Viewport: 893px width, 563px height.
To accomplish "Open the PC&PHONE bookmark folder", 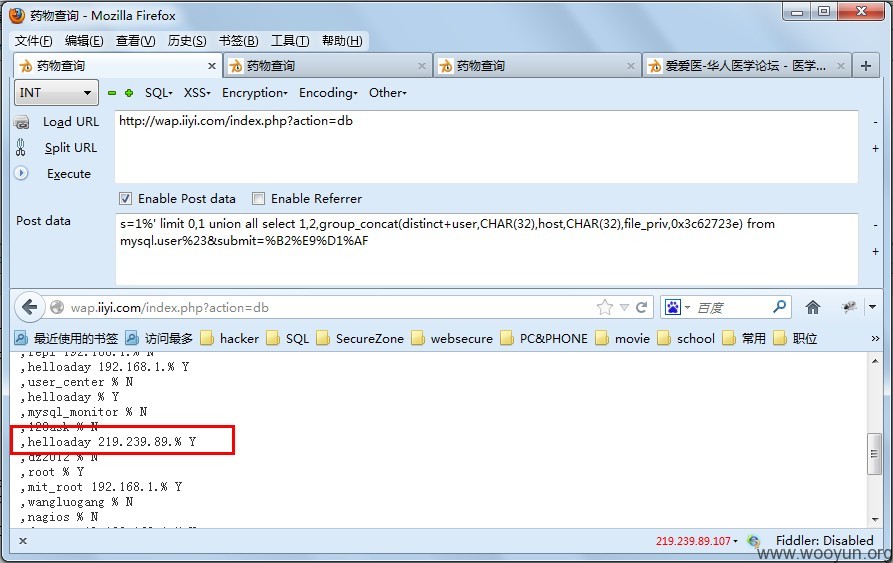I will click(x=544, y=339).
